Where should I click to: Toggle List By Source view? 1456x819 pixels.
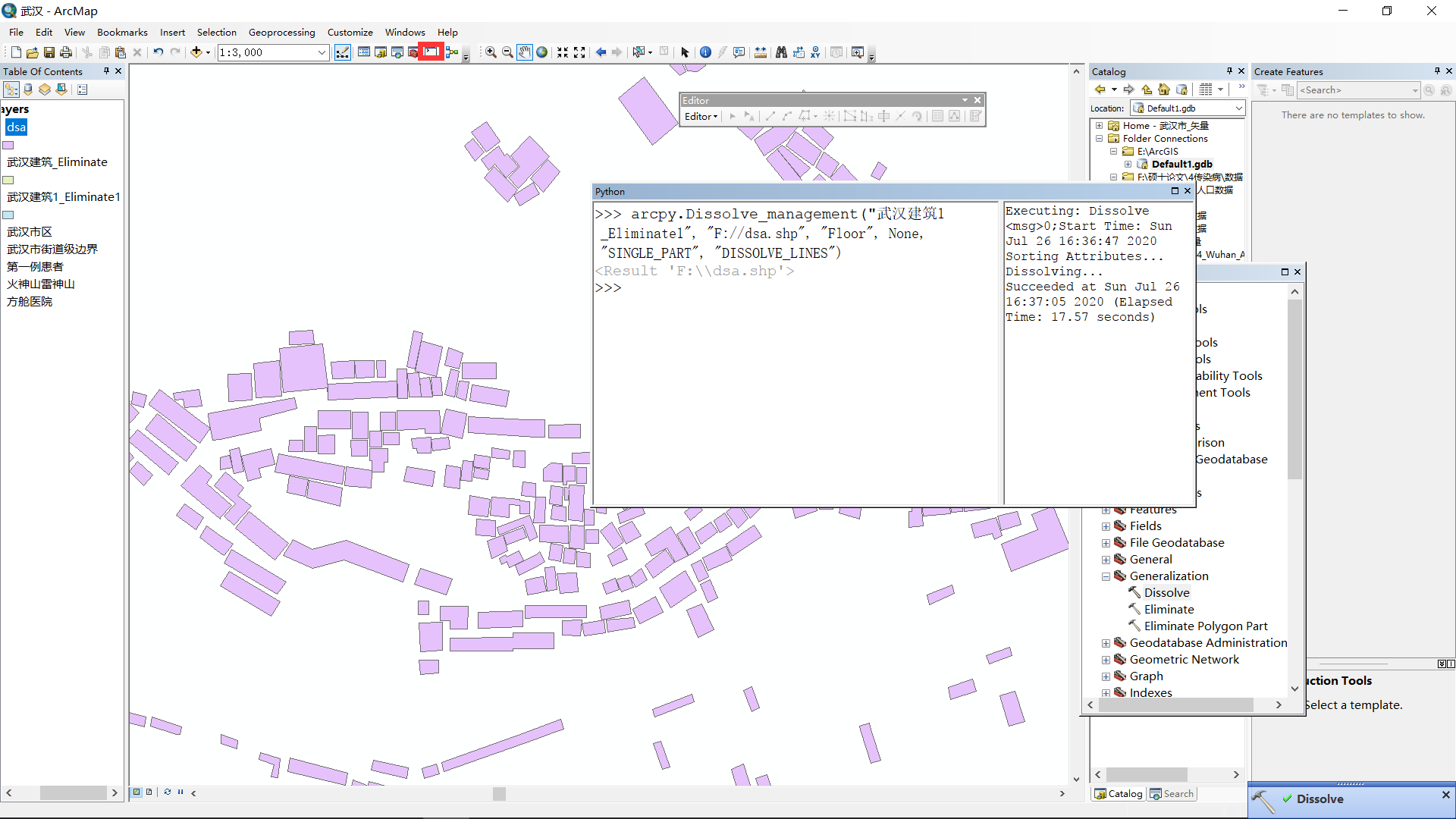28,89
